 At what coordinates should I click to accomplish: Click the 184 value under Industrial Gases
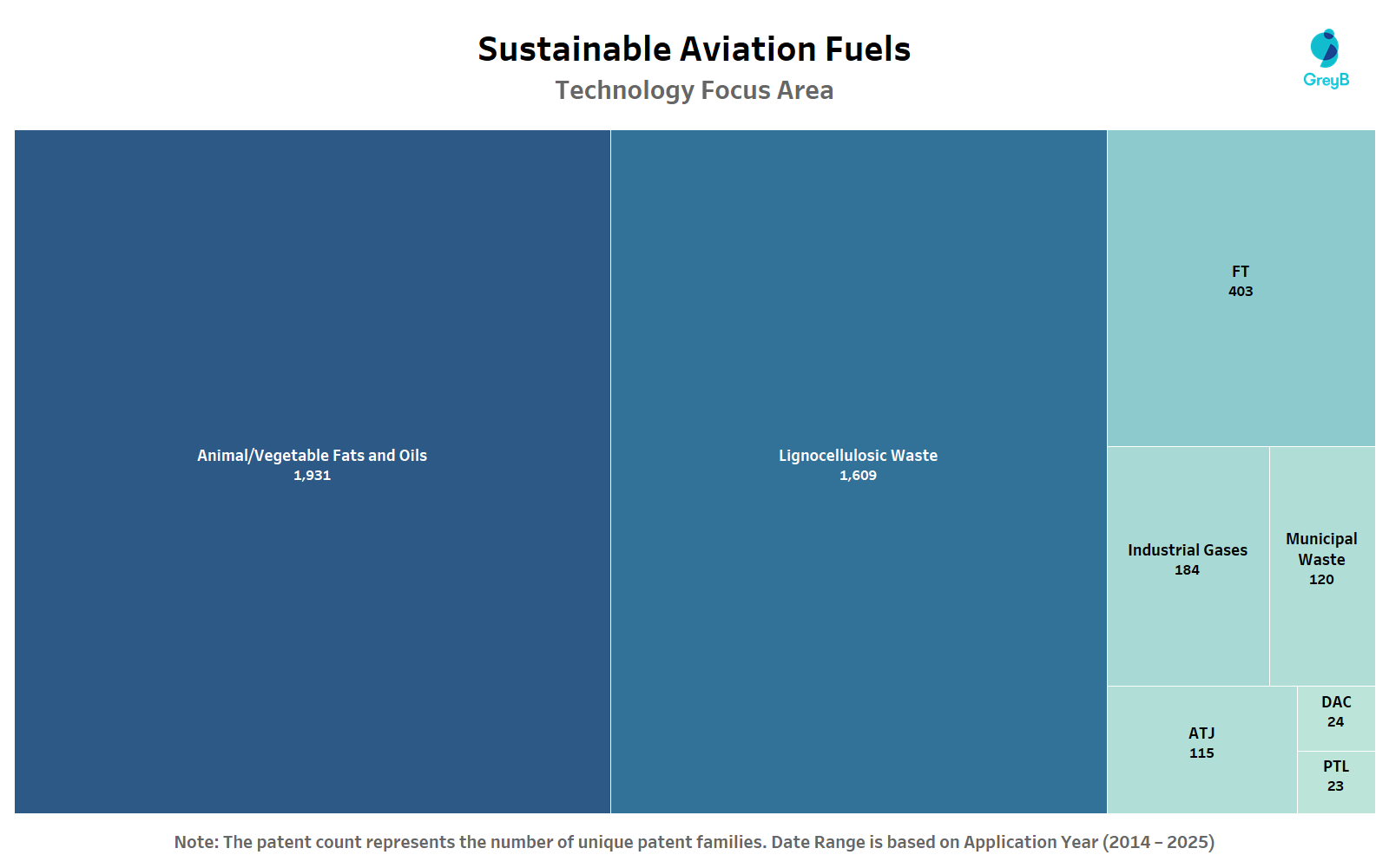tap(1187, 570)
